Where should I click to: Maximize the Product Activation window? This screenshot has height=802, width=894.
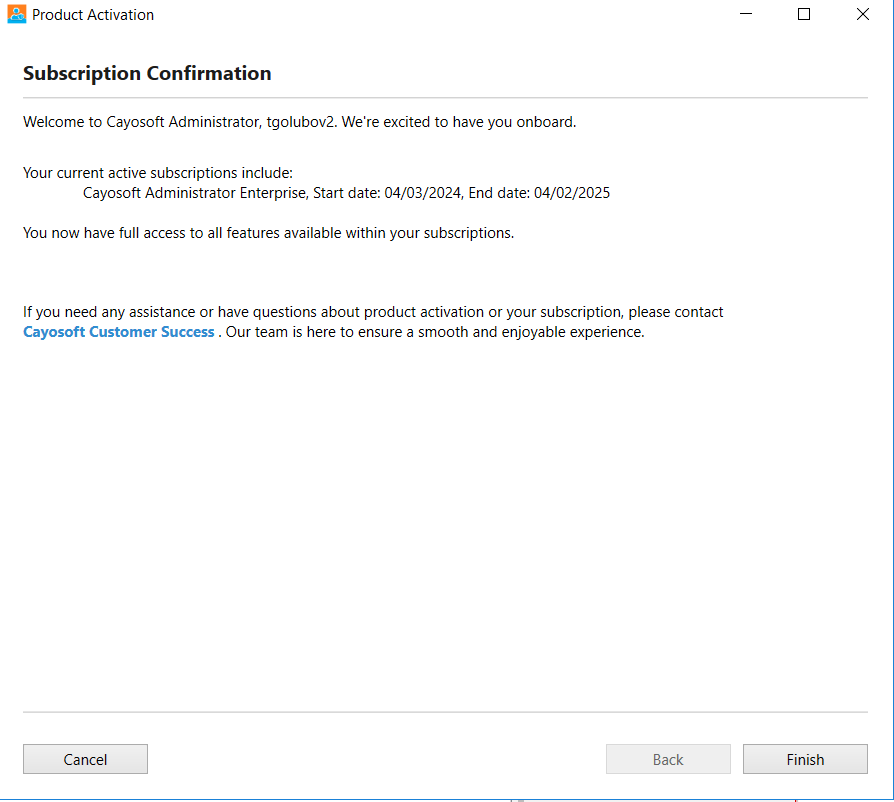(804, 14)
